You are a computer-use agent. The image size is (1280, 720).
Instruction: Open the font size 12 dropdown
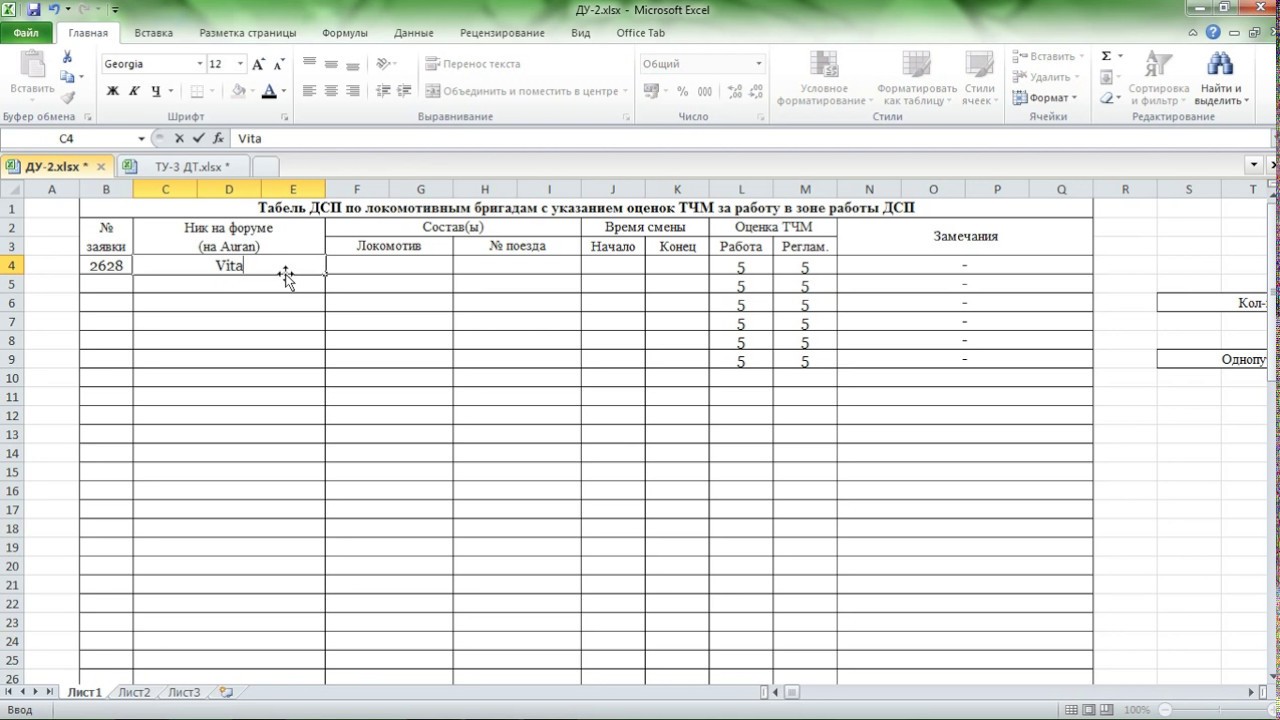click(240, 64)
